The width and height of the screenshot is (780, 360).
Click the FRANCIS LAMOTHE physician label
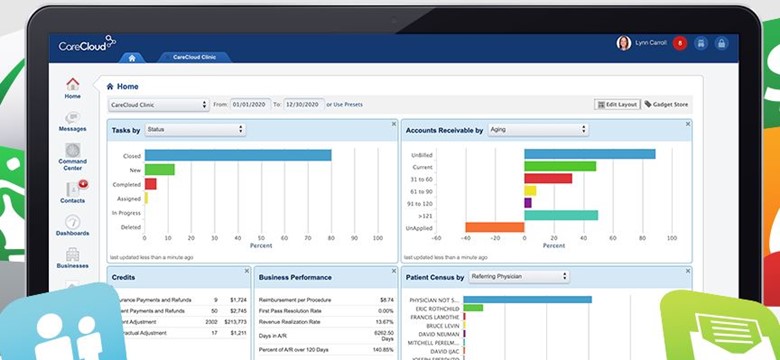(436, 317)
